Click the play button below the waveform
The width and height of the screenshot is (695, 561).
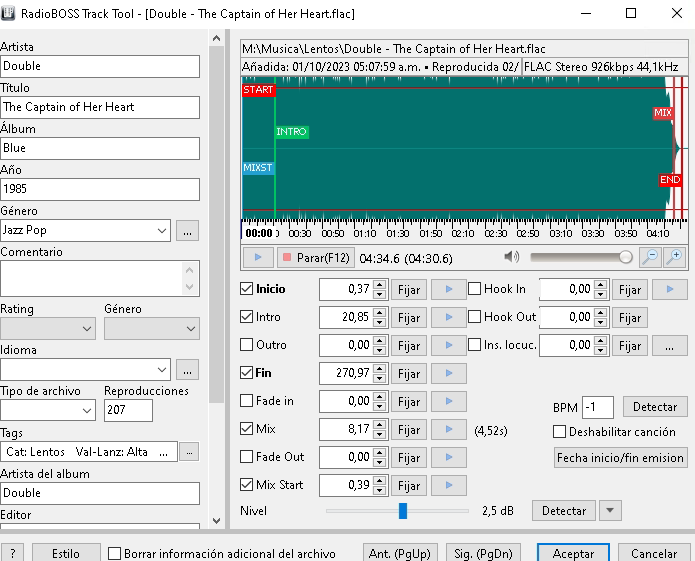coord(258,257)
